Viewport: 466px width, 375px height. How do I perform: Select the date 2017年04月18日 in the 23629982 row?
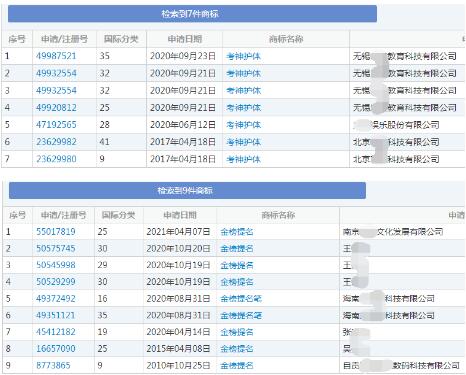183,142
